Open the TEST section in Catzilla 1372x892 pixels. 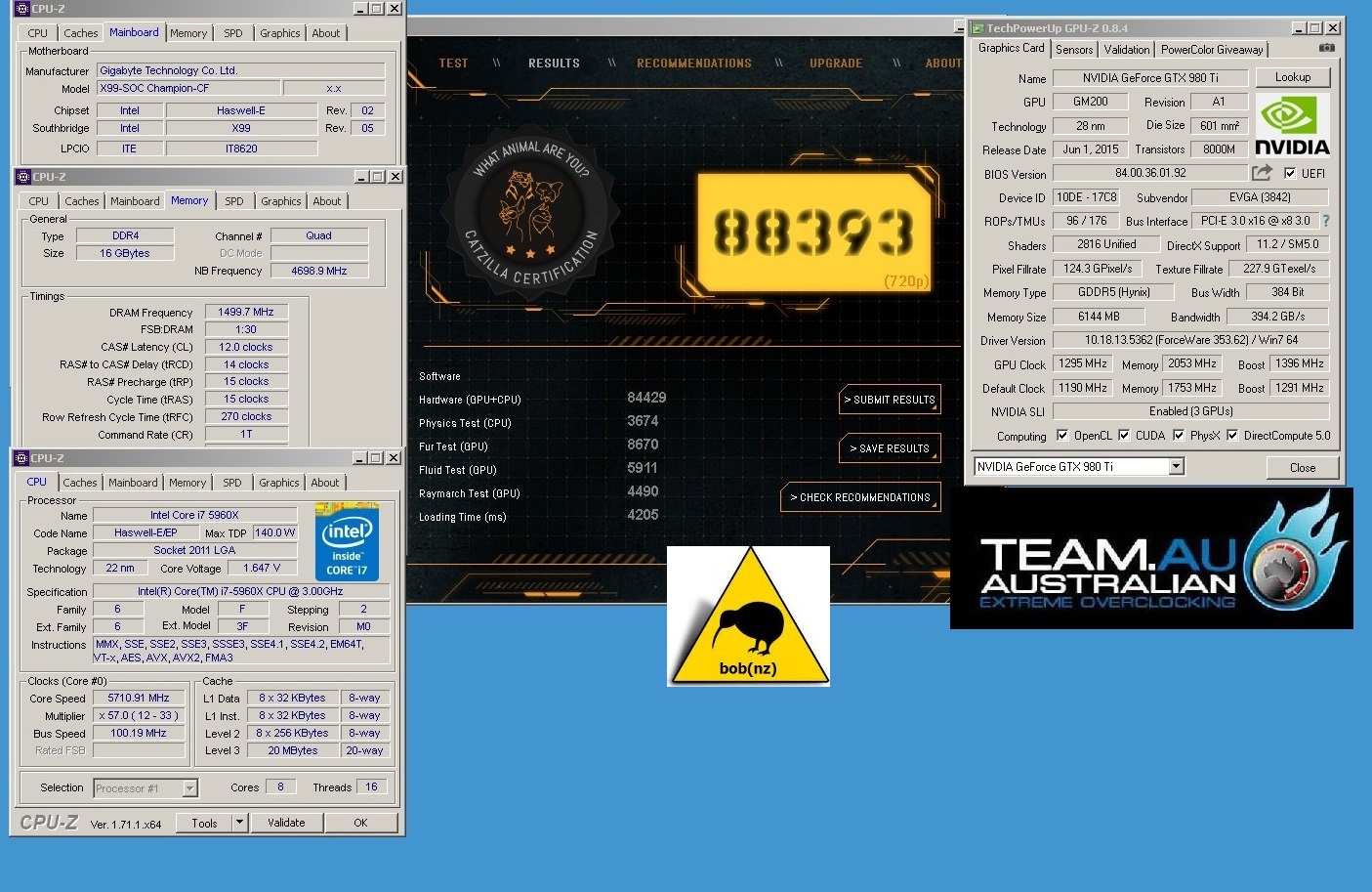(x=453, y=64)
